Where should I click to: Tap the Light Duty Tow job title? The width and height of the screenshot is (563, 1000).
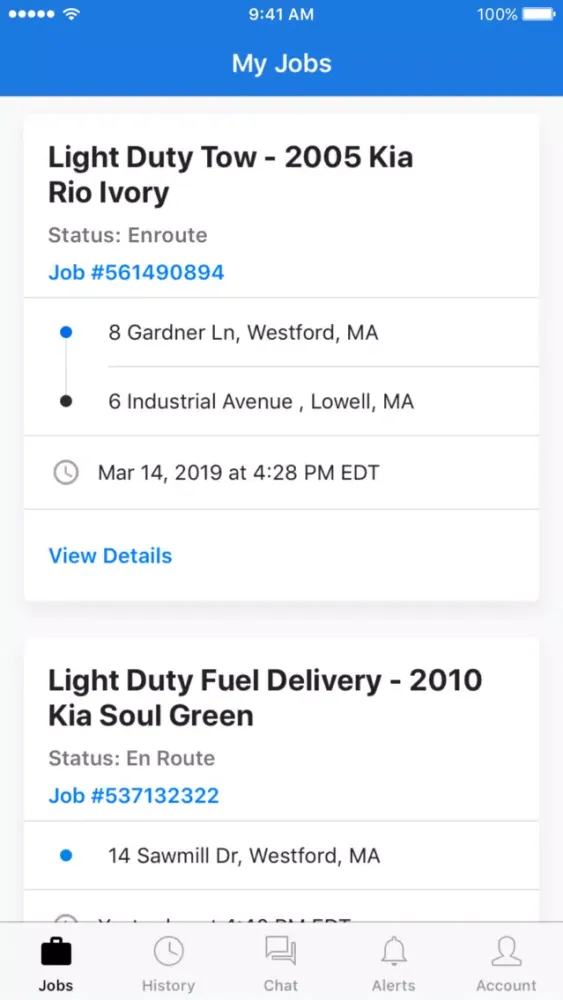(231, 175)
